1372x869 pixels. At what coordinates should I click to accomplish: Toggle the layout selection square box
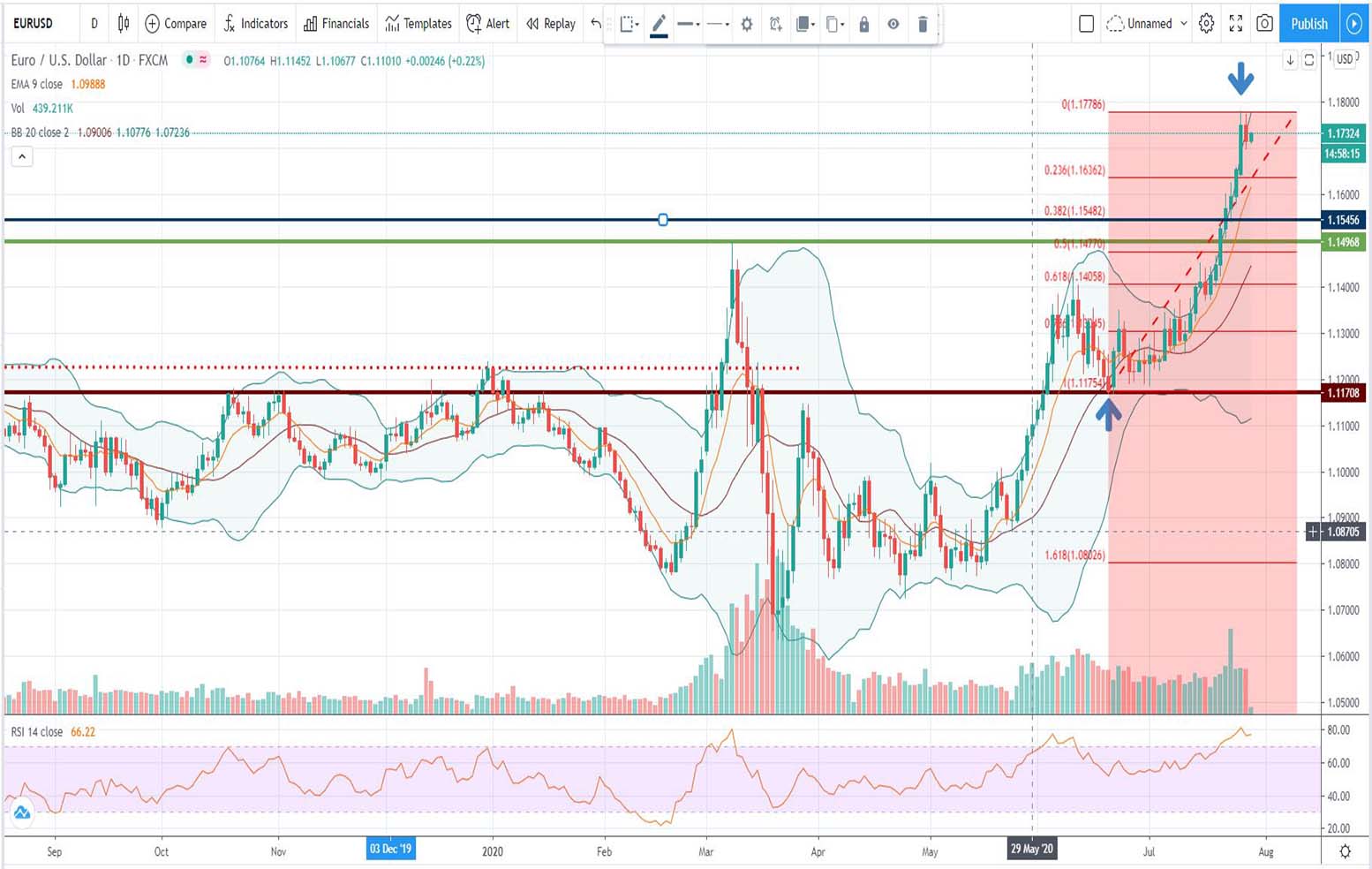1087,24
